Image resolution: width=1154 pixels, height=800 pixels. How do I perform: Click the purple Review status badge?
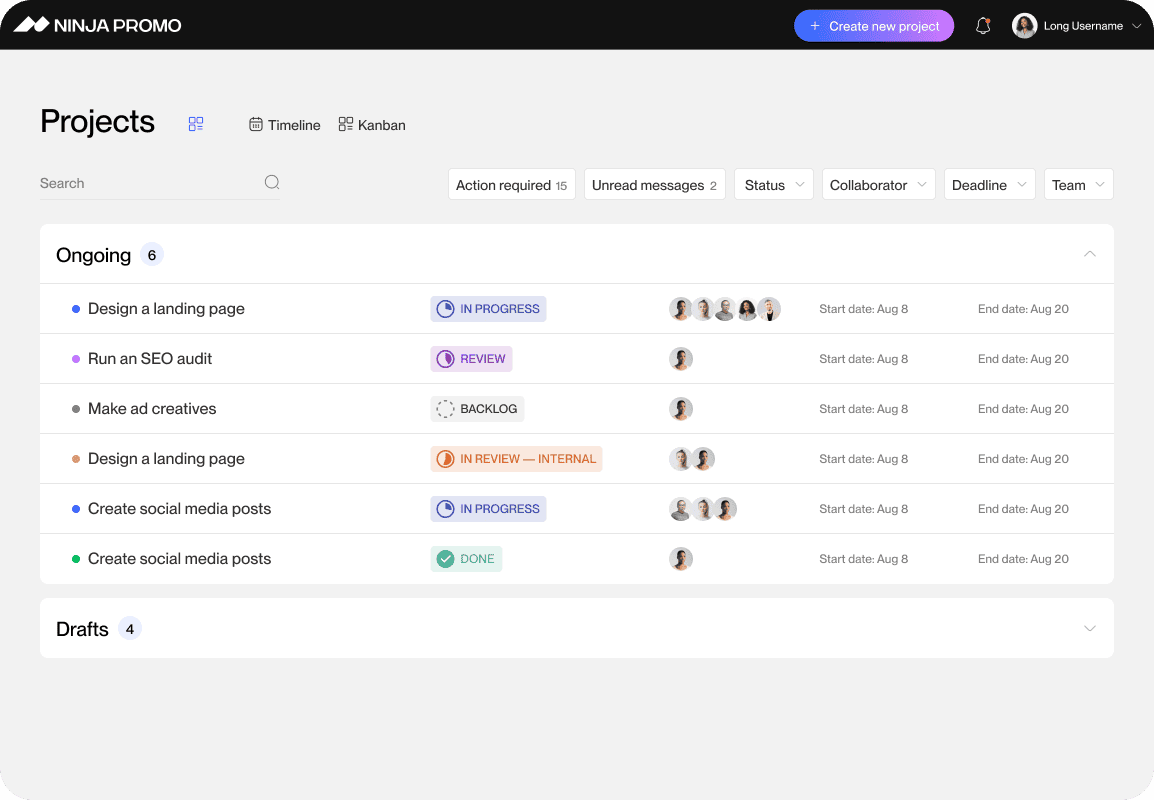click(471, 359)
